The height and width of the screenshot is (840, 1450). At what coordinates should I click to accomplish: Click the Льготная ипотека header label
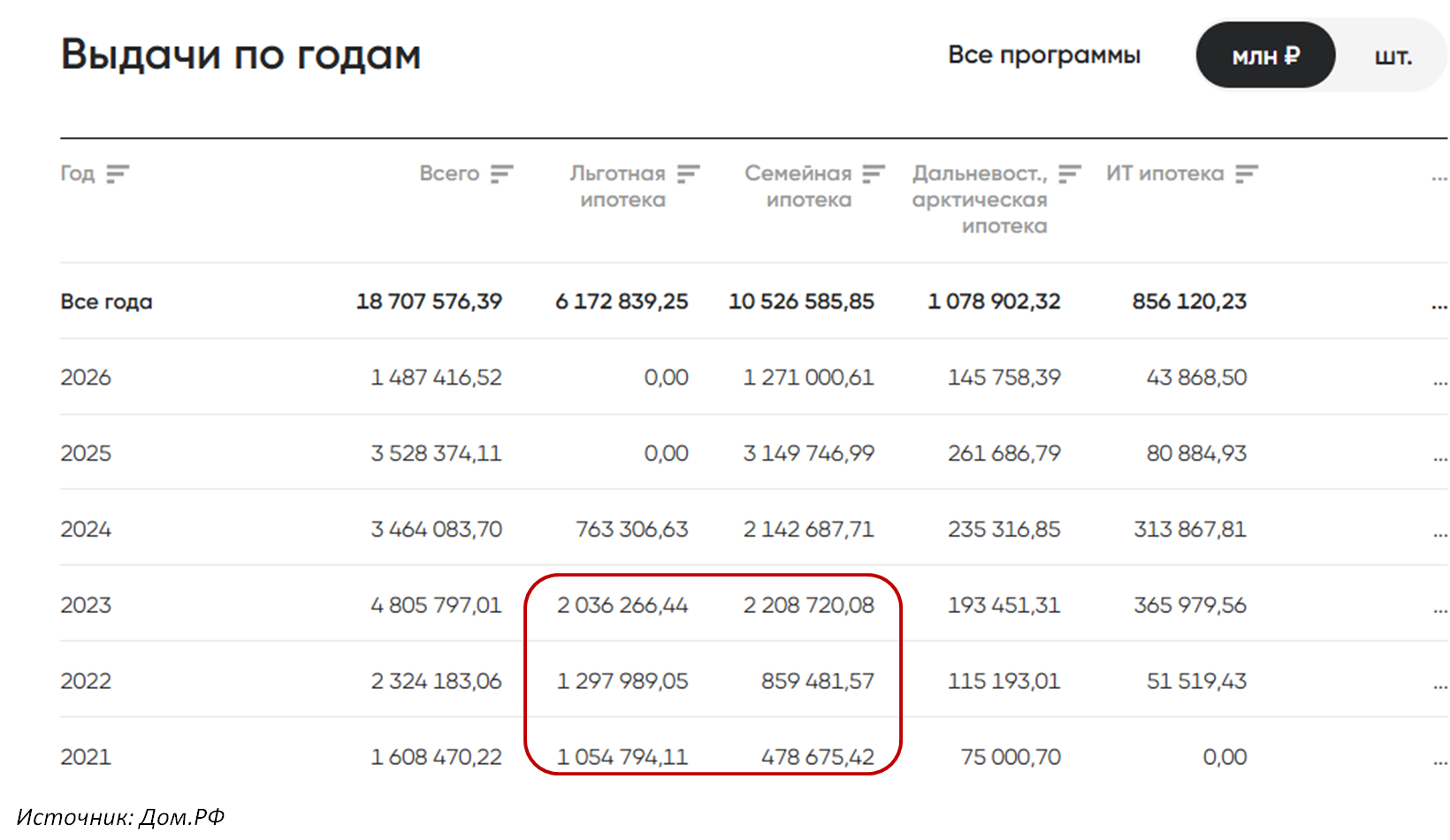[618, 187]
